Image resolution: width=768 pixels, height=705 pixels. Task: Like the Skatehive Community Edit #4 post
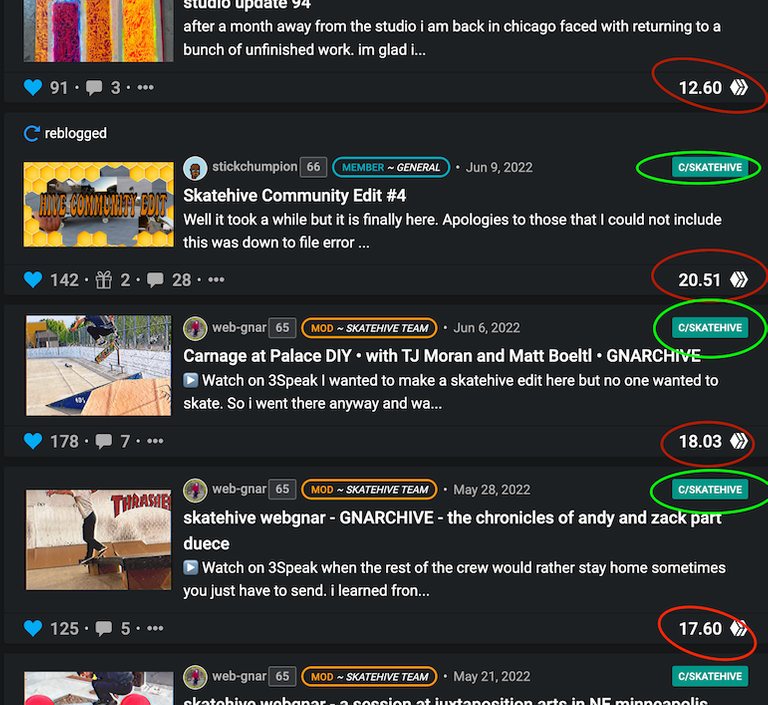[33, 280]
